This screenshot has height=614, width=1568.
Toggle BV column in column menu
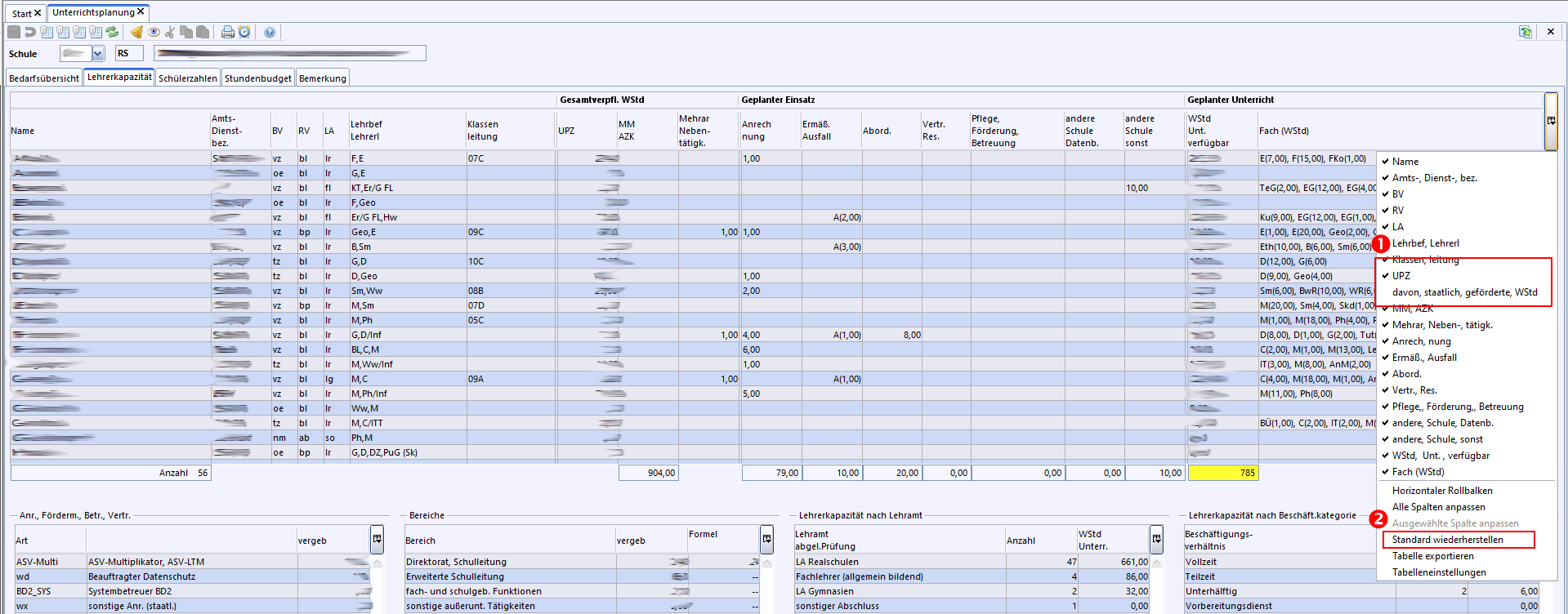point(1398,194)
